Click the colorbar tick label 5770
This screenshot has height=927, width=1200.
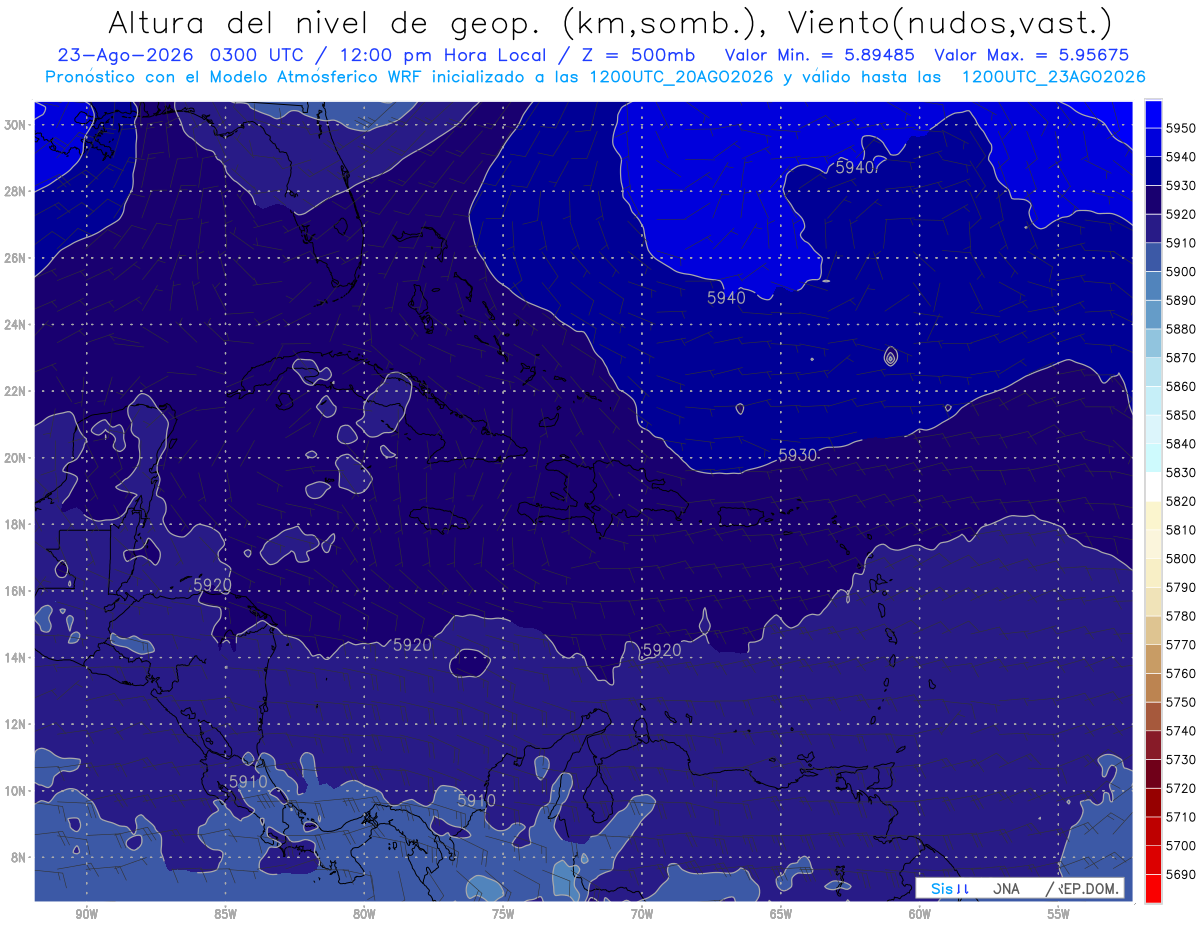point(1181,645)
